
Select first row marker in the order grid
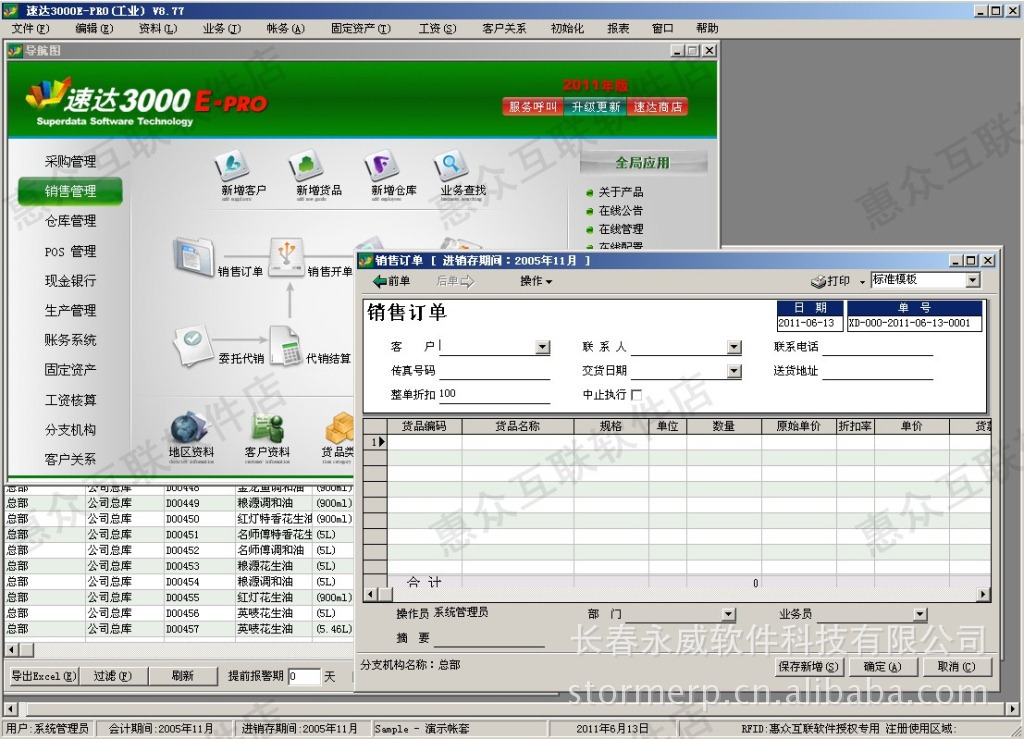[376, 442]
